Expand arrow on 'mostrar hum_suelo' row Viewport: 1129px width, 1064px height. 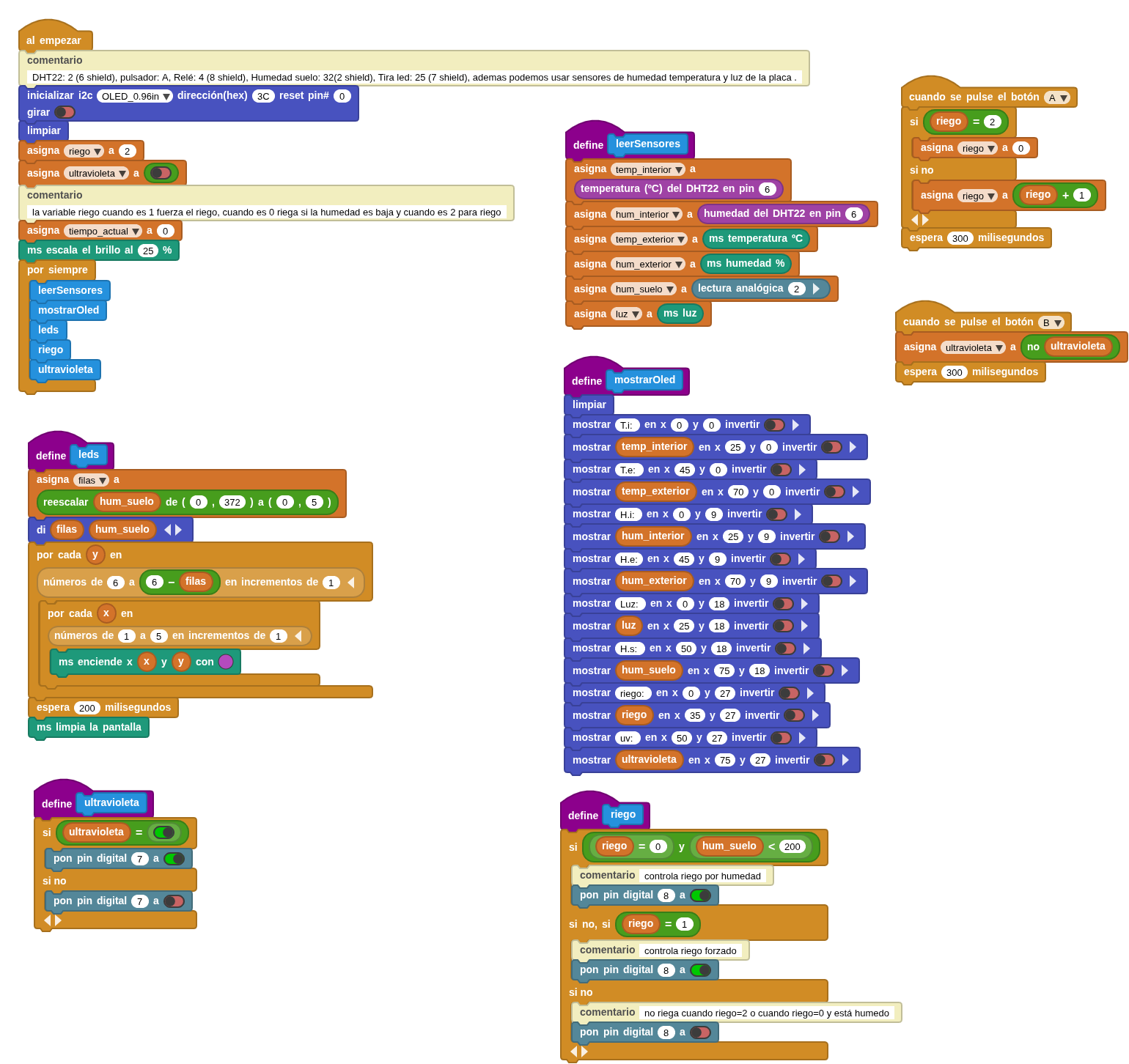click(x=845, y=670)
